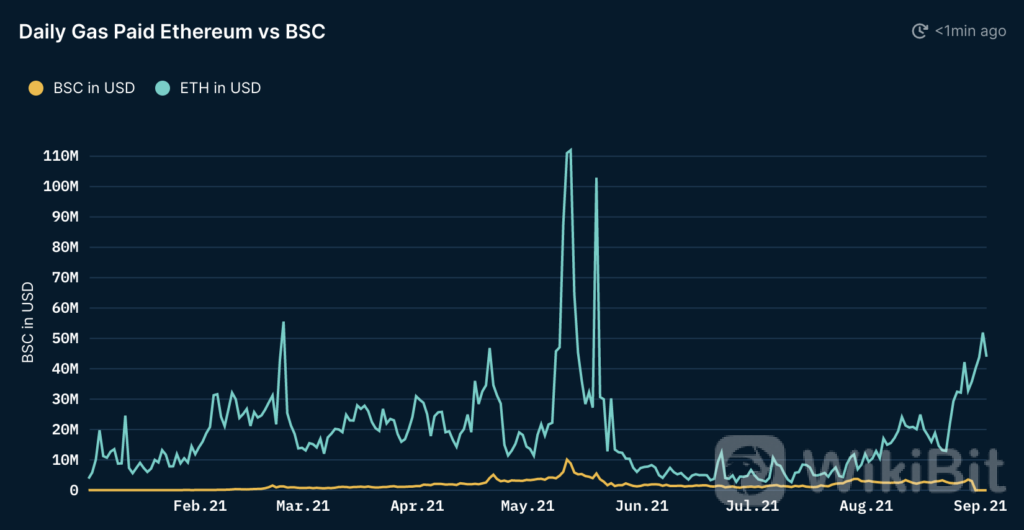The height and width of the screenshot is (530, 1024).
Task: Click the 'ETH in USD' legend label
Action: pyautogui.click(x=220, y=88)
